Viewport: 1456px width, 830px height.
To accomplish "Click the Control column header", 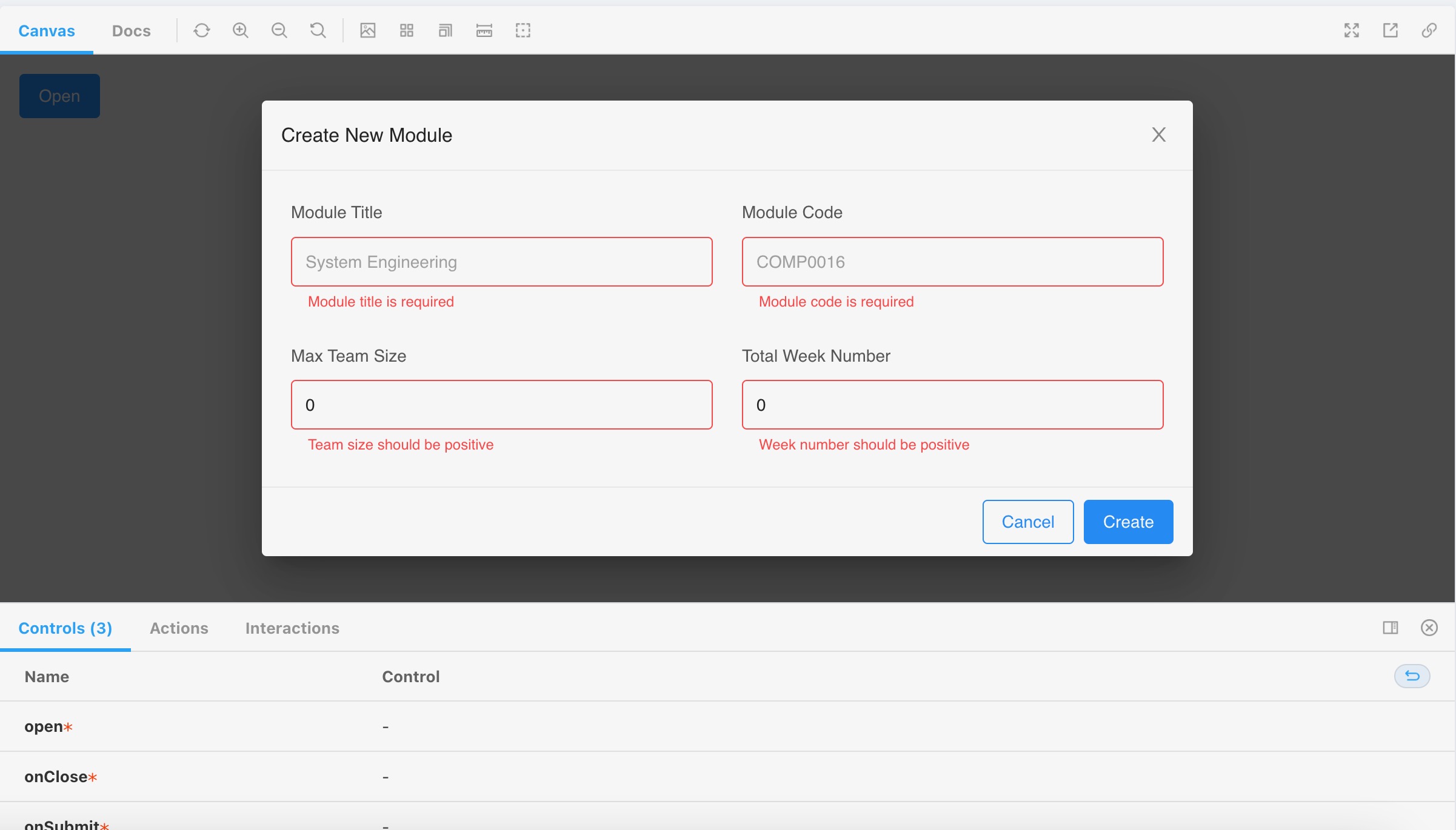I will click(411, 677).
